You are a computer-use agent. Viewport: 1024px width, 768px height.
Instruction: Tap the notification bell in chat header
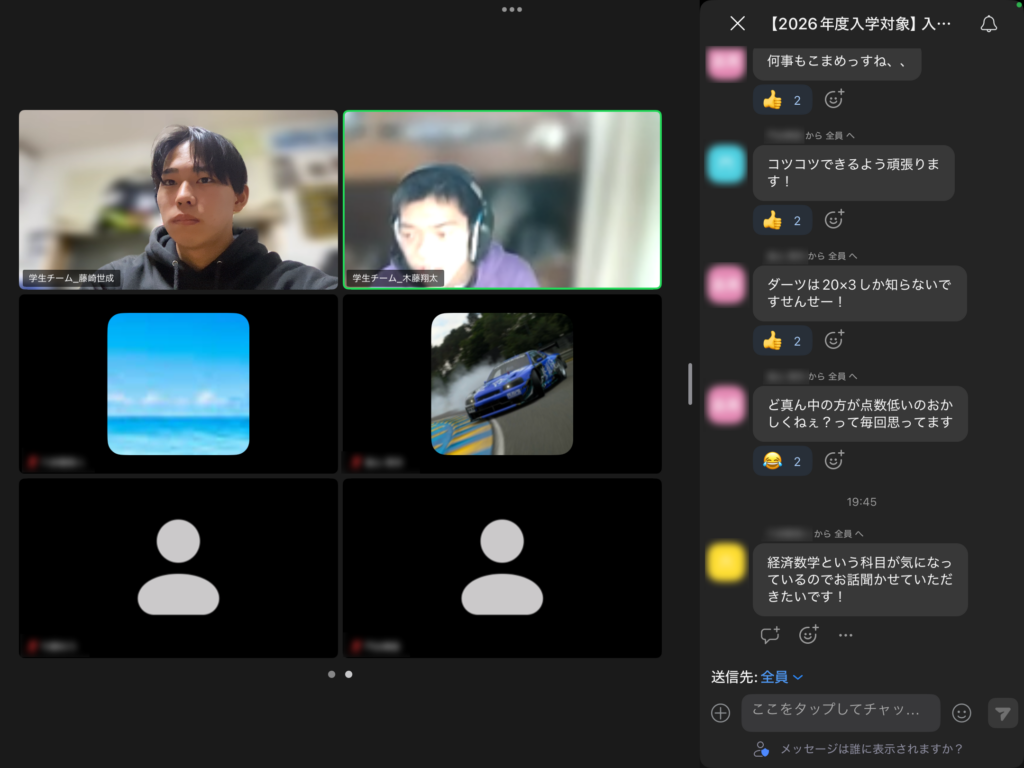click(x=988, y=24)
